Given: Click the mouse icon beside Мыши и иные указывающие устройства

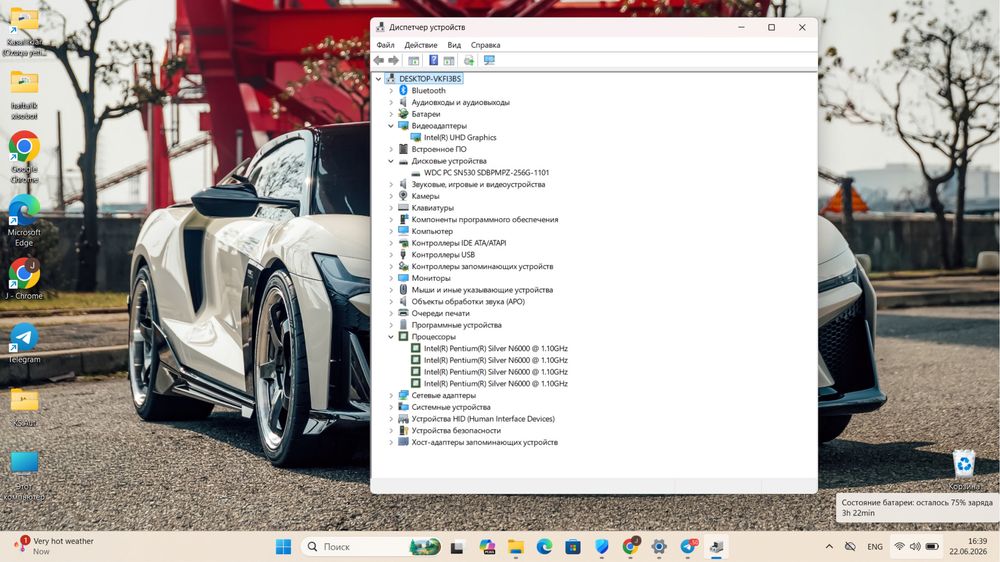Looking at the screenshot, I should (403, 290).
